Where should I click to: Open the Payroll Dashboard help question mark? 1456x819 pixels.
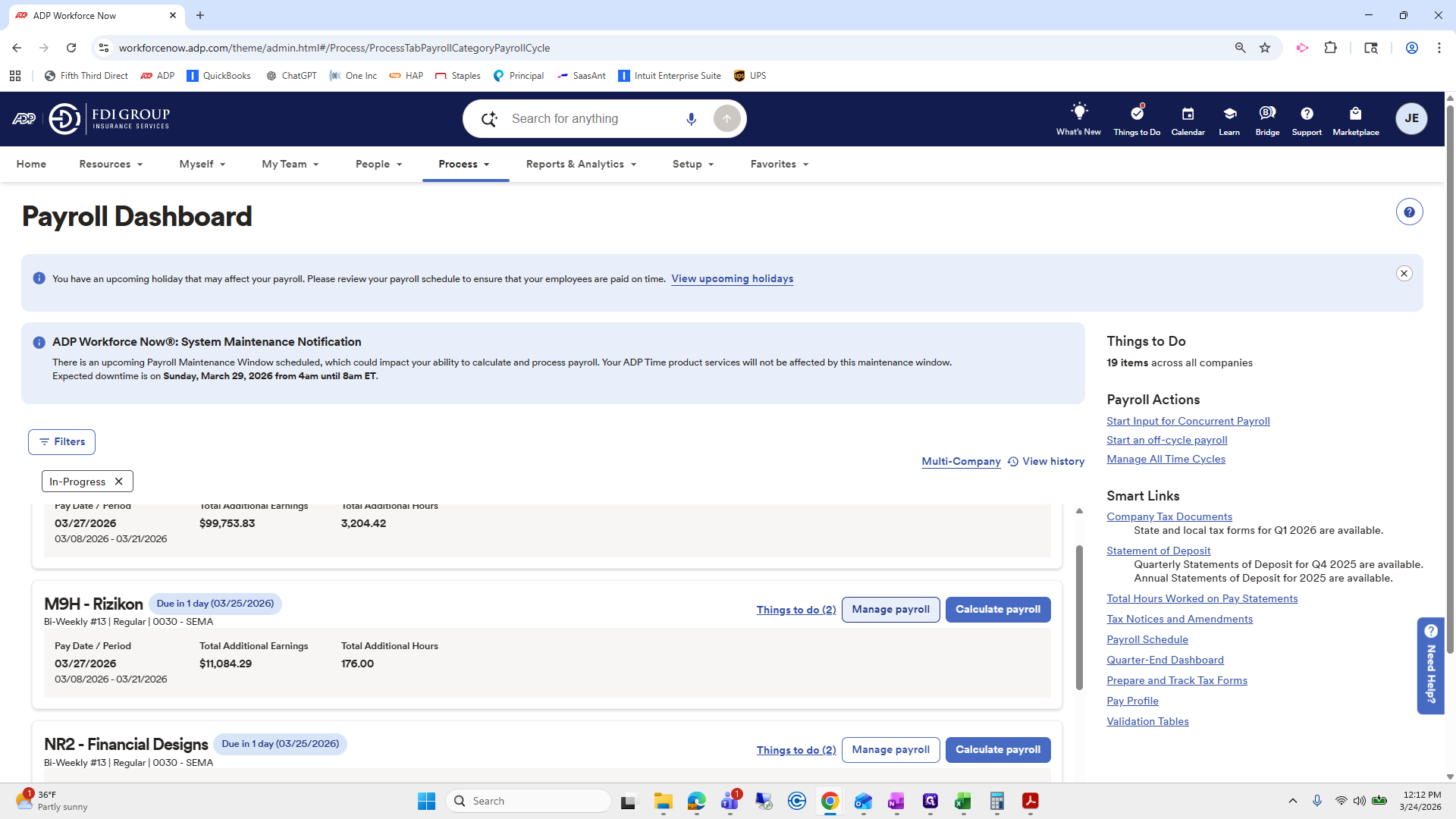click(x=1408, y=212)
